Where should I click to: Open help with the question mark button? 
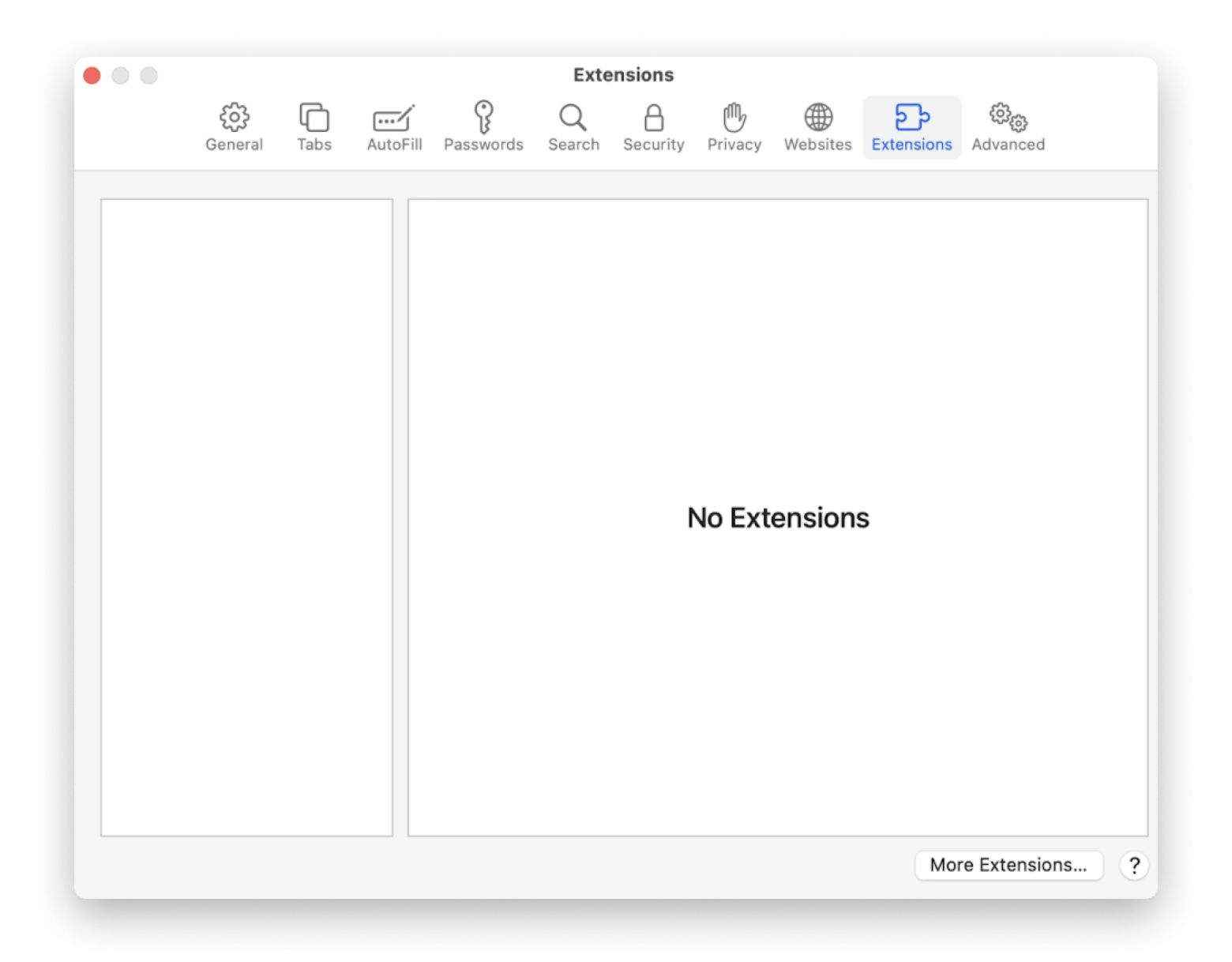(x=1134, y=866)
